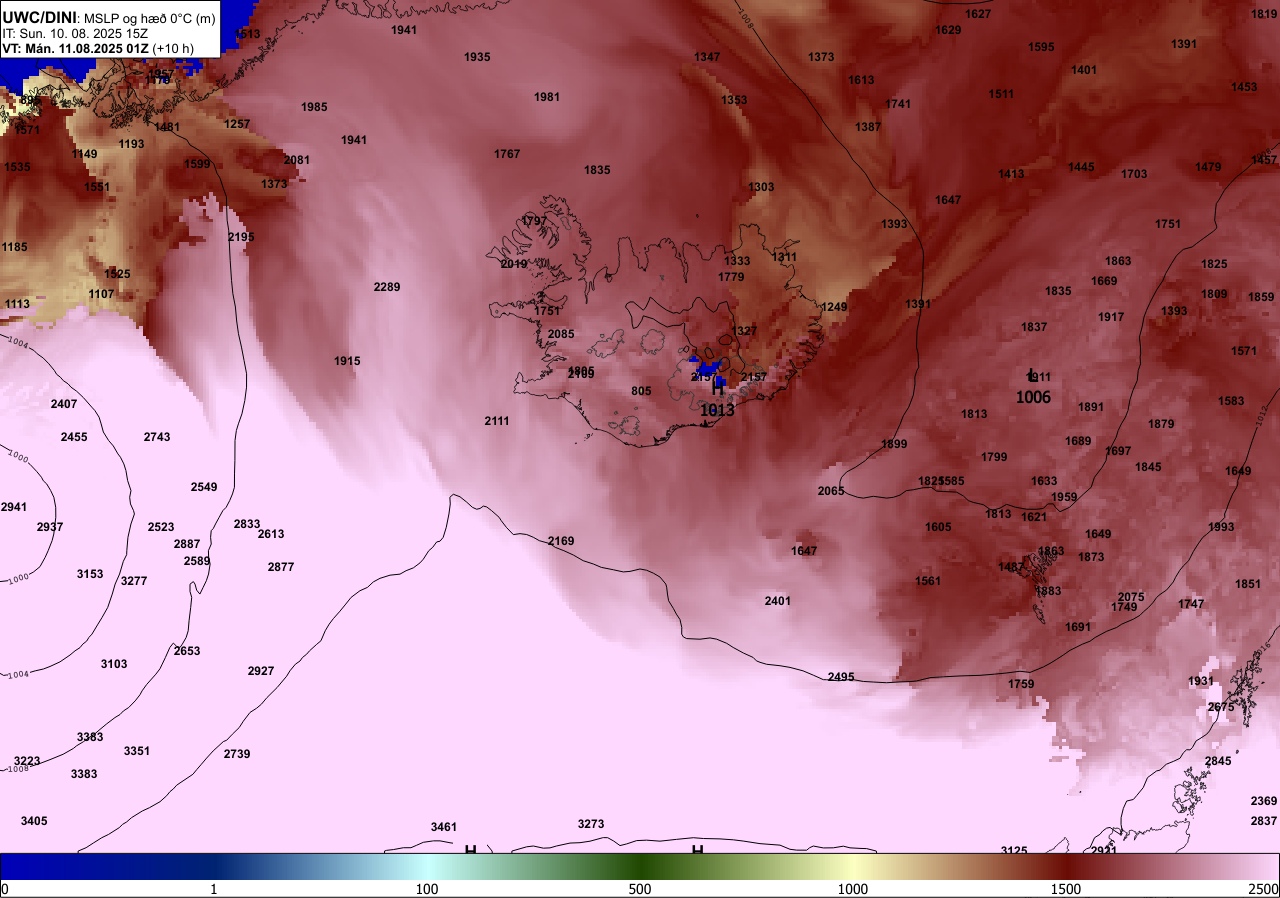Select the VT: Mán. 11.08.2025 01Z line
The image size is (1280, 898).
98,47
